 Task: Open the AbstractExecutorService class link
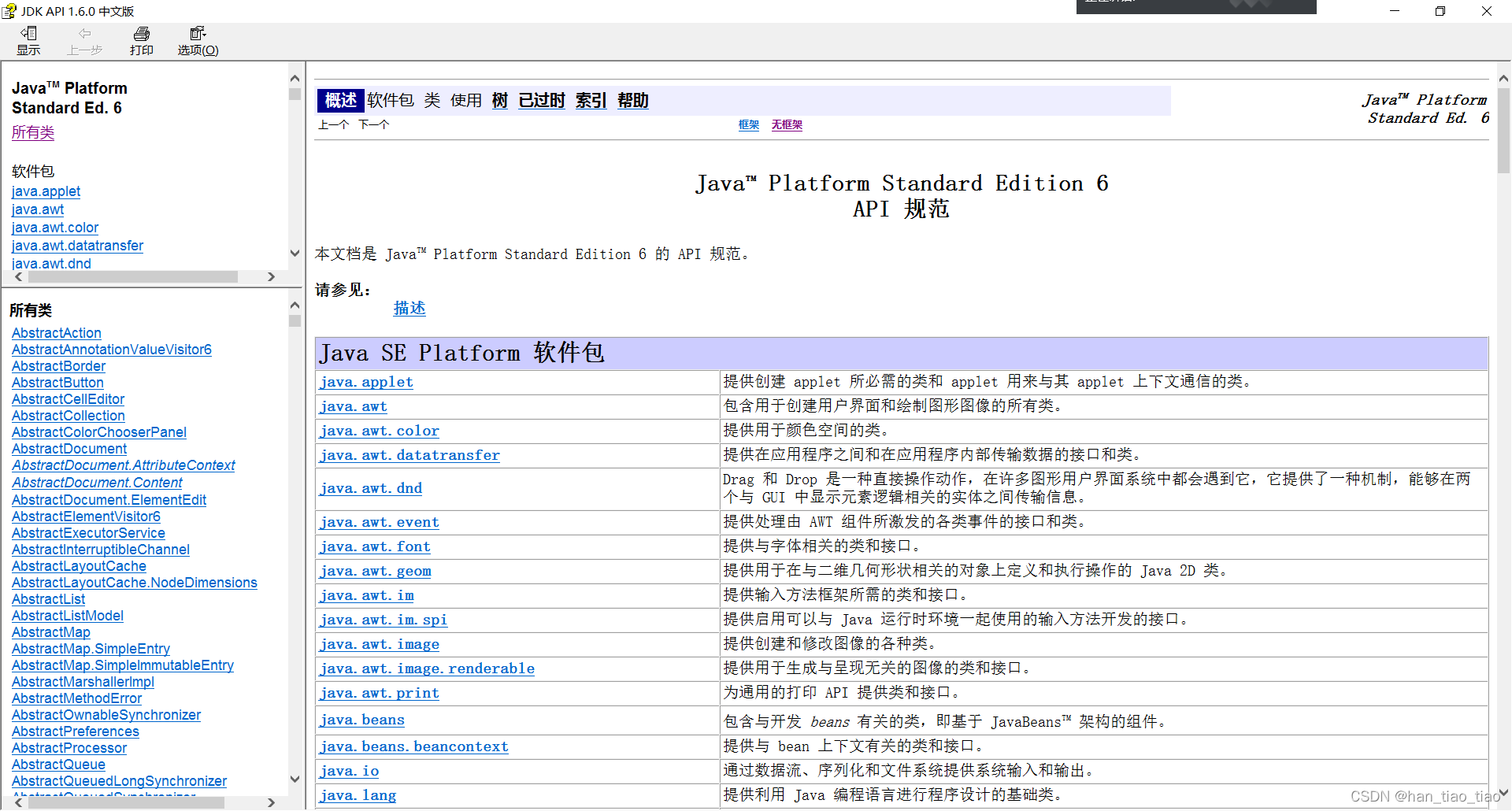click(x=88, y=533)
